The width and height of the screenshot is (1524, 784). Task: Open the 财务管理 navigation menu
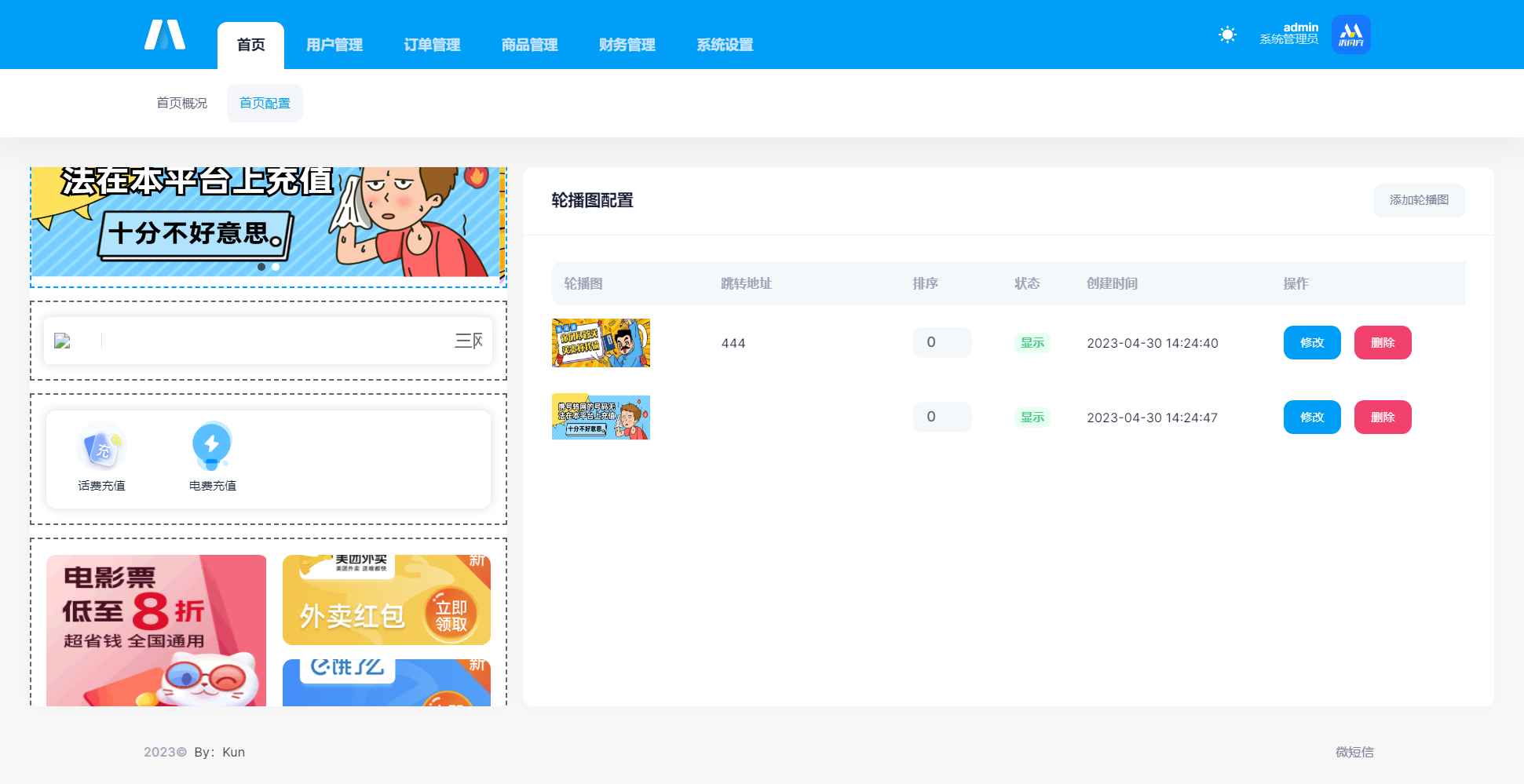[x=626, y=45]
